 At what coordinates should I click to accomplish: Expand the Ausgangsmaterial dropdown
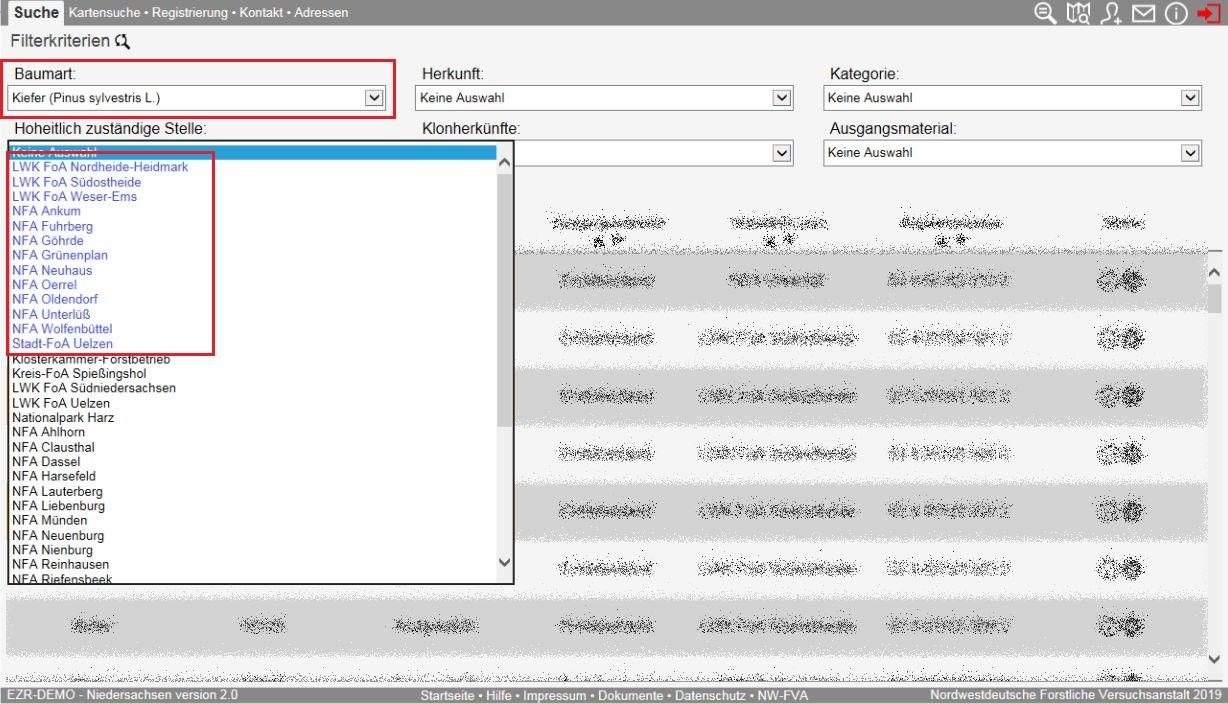coord(1190,153)
